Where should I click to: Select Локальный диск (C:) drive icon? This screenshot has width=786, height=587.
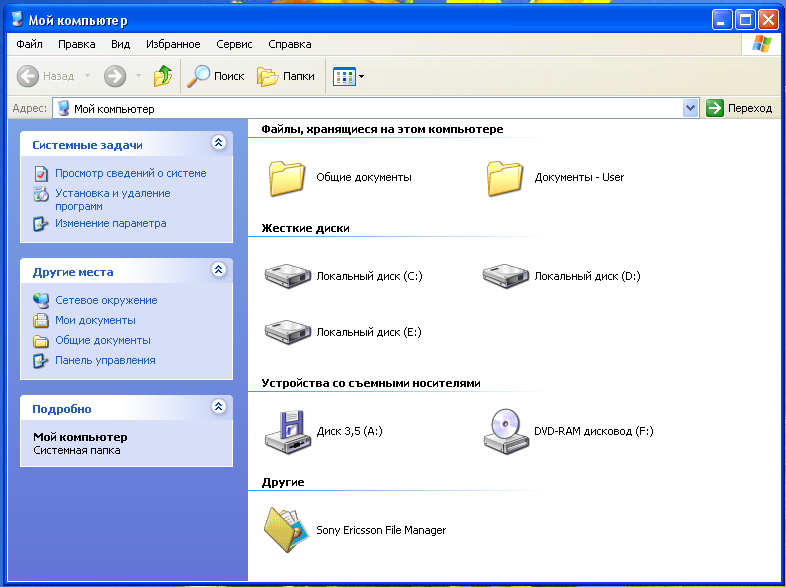[288, 276]
